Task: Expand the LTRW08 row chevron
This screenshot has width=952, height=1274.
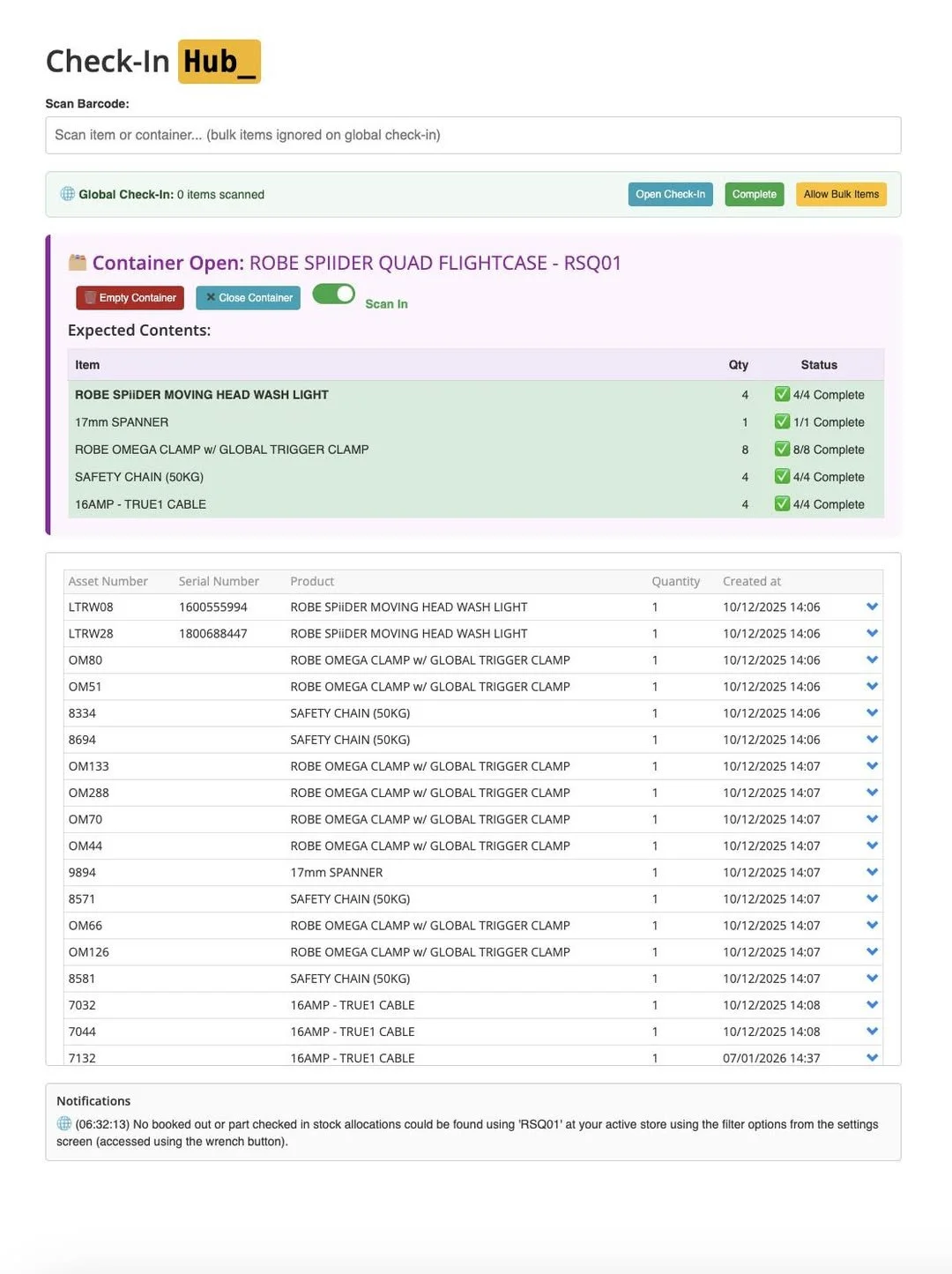Action: click(872, 607)
